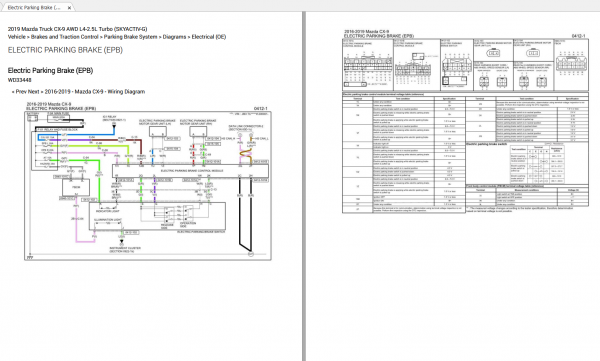Viewport: 600px width, 361px height.
Task: Close the Electric Parking Brake tab
Action: pyautogui.click(x=69, y=8)
